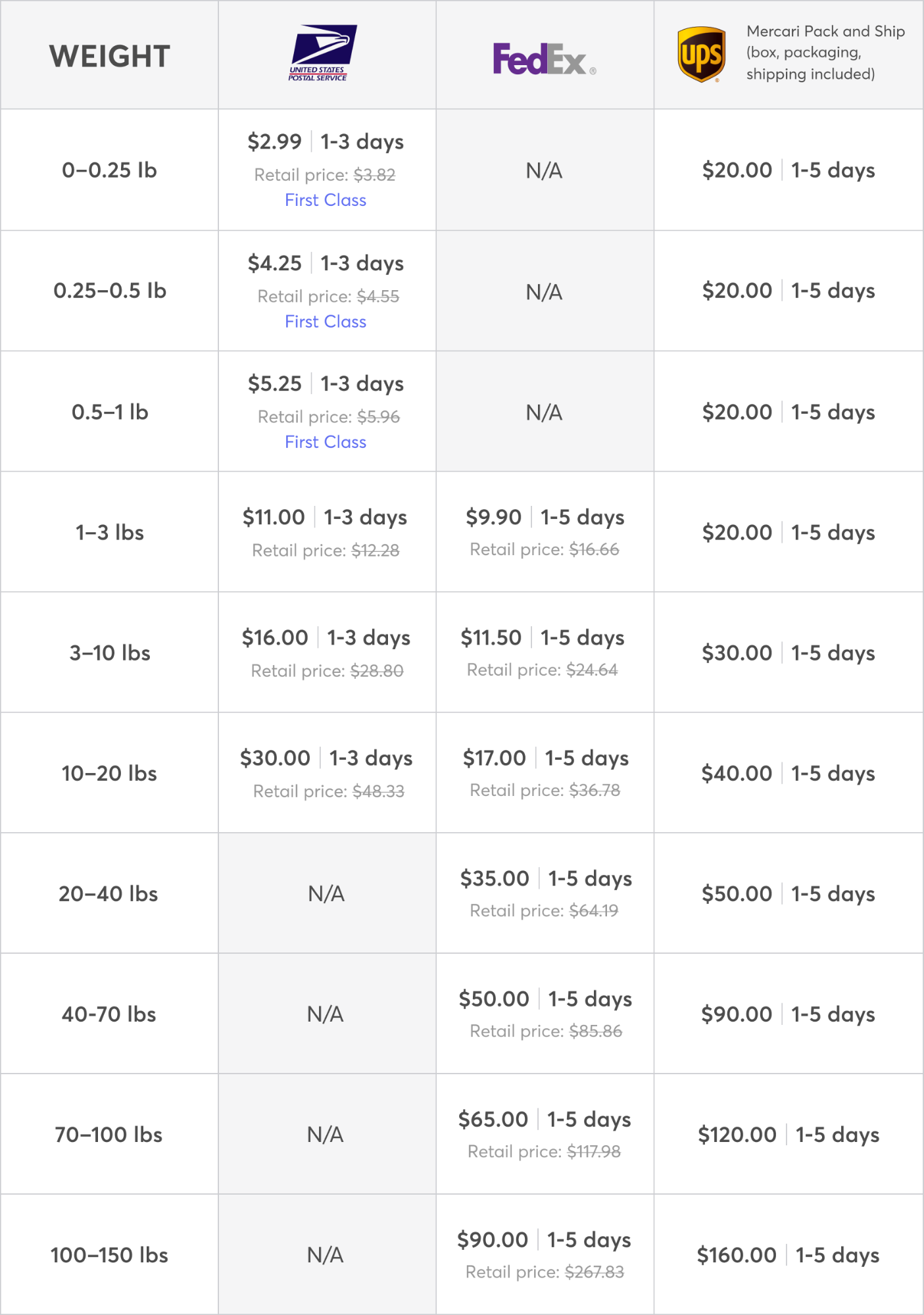Click the UPS shield logo
924x1315 pixels.
(x=702, y=55)
